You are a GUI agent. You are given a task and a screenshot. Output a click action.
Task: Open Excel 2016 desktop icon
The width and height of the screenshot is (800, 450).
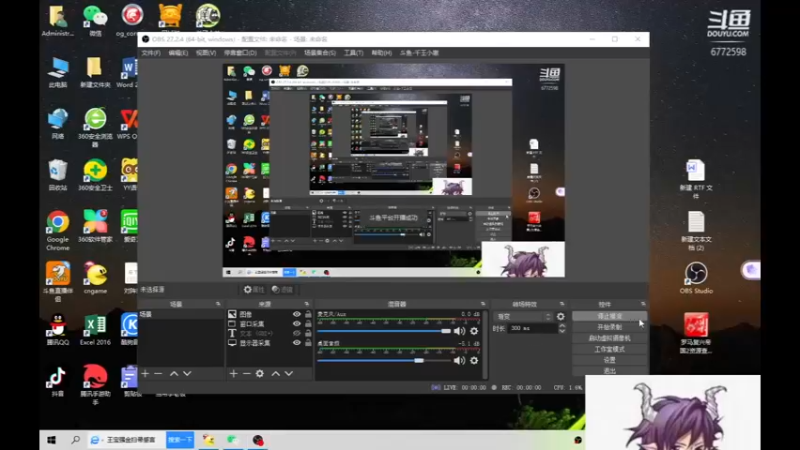click(95, 330)
